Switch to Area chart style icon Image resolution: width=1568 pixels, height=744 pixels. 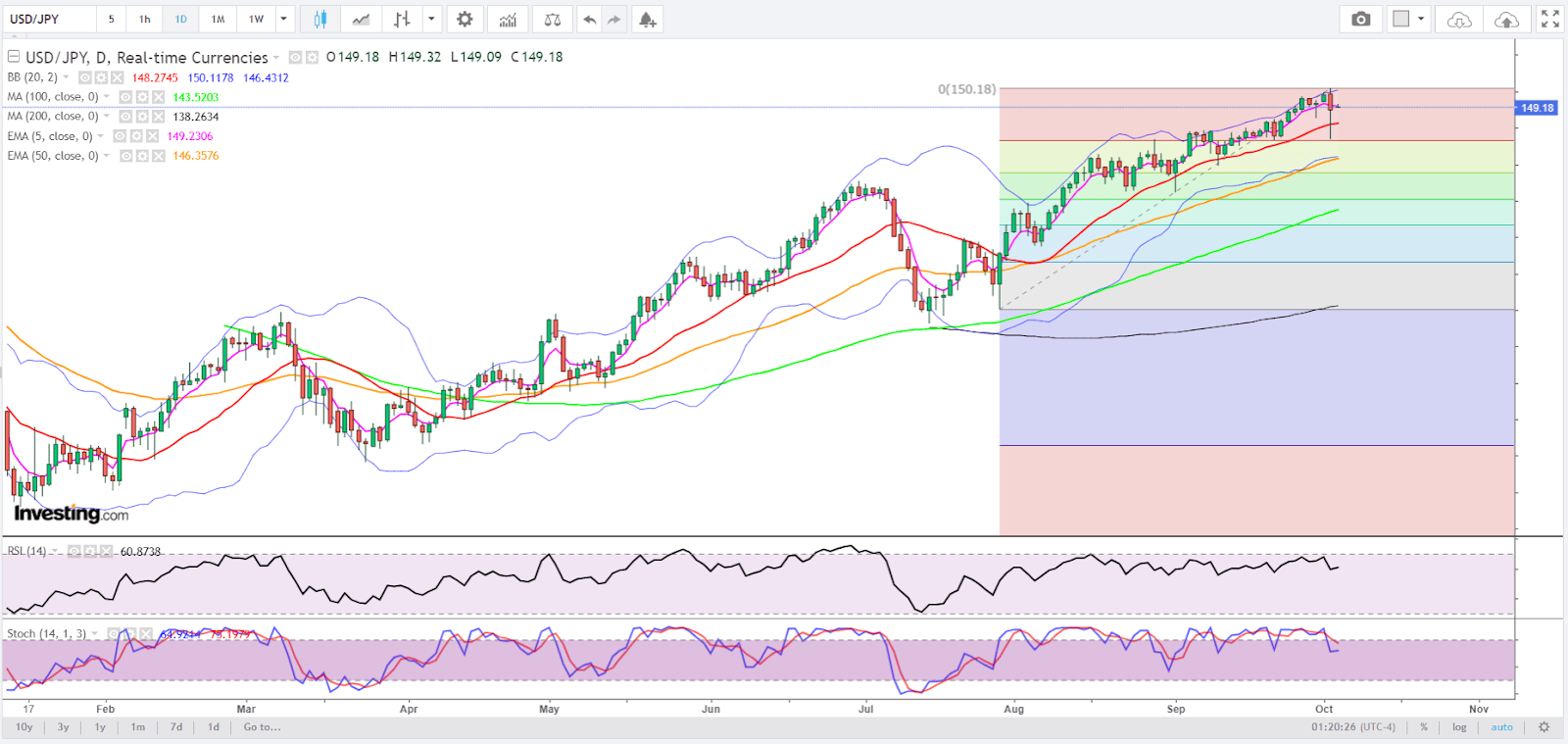361,19
